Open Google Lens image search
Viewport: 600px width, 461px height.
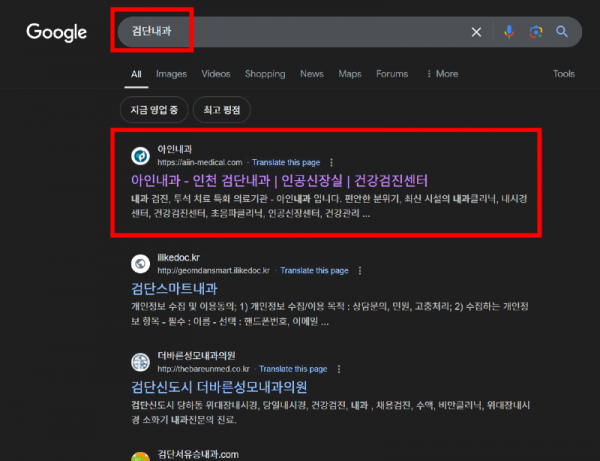[x=536, y=32]
